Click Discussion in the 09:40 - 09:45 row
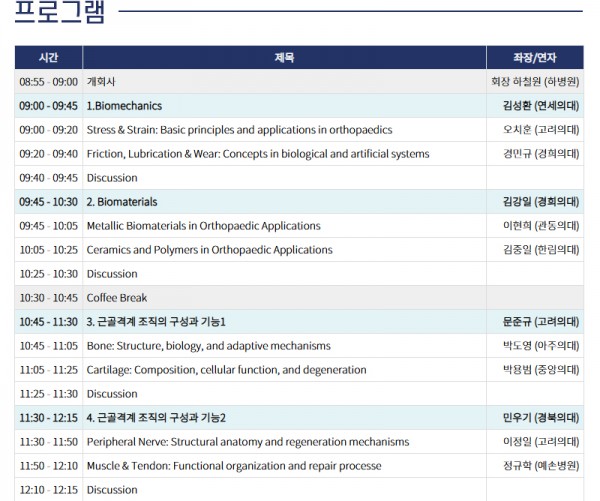Image resolution: width=600 pixels, height=501 pixels. [x=112, y=178]
